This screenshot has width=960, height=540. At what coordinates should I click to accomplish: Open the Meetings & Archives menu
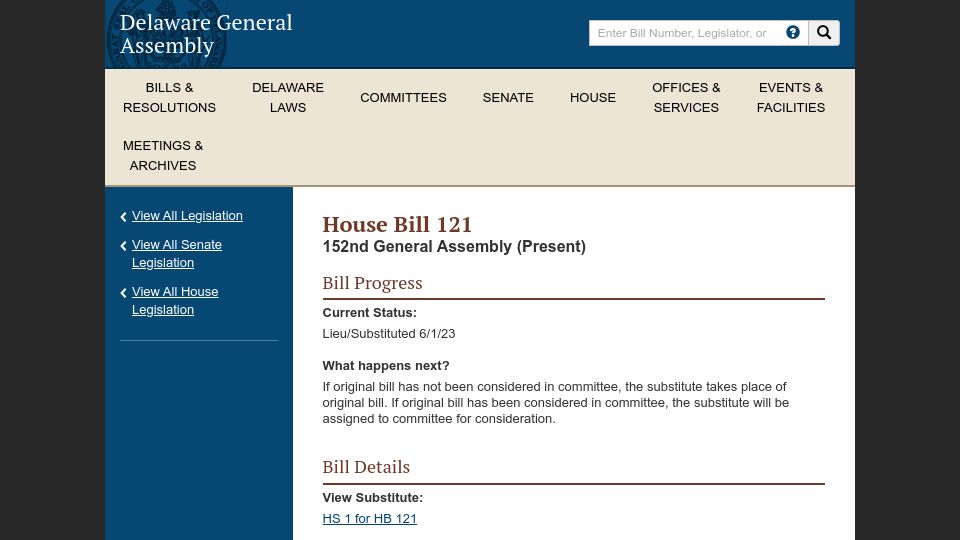[x=163, y=156]
